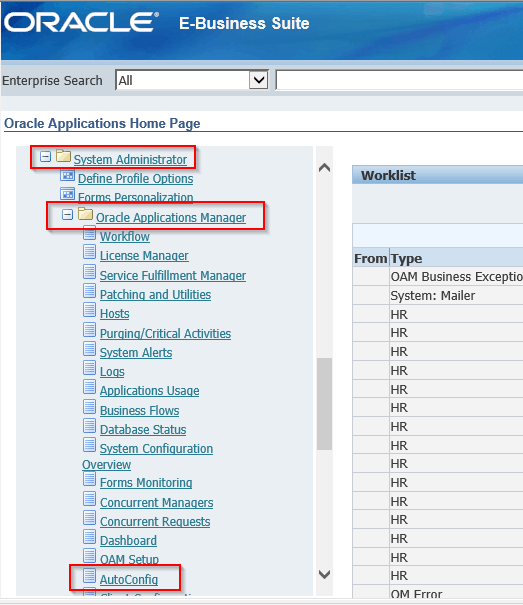Open the Database Status link

(143, 430)
